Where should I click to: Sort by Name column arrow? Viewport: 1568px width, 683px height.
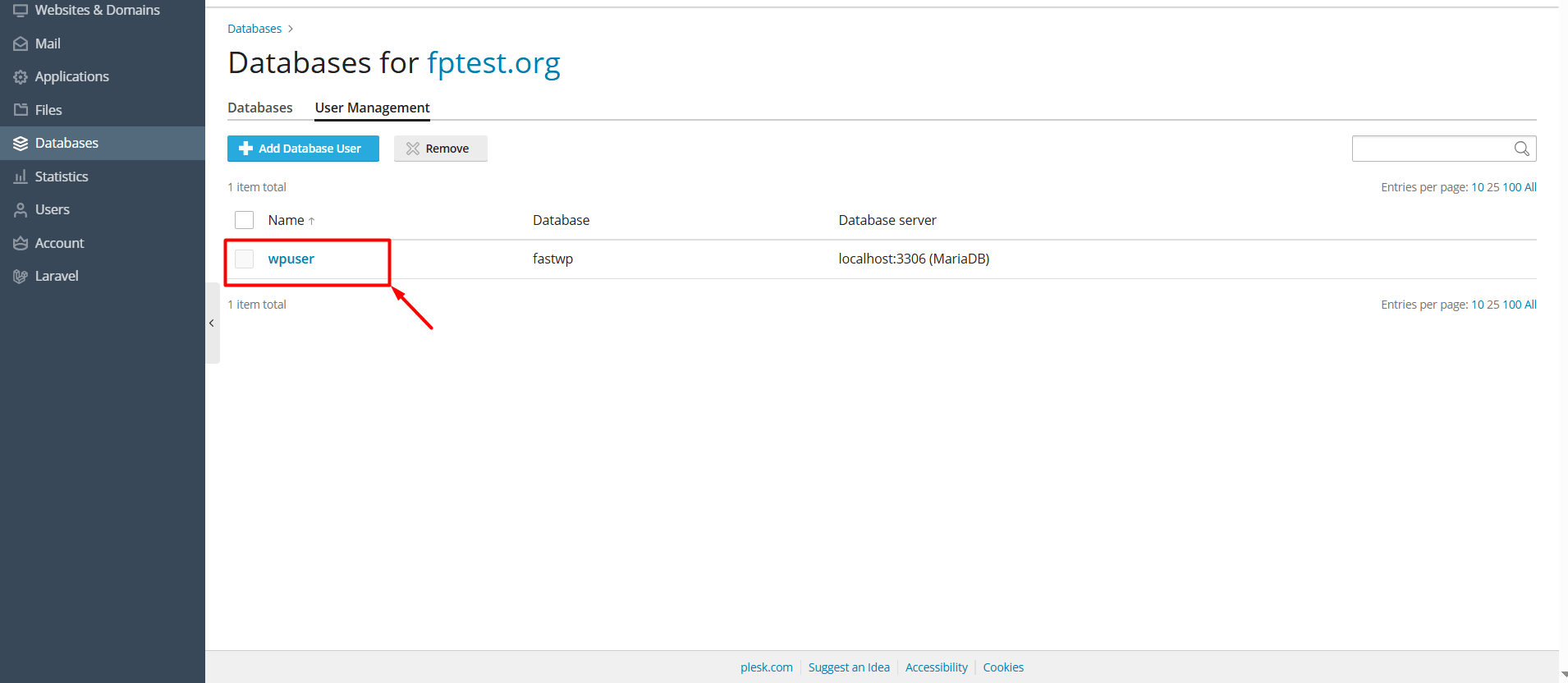312,221
